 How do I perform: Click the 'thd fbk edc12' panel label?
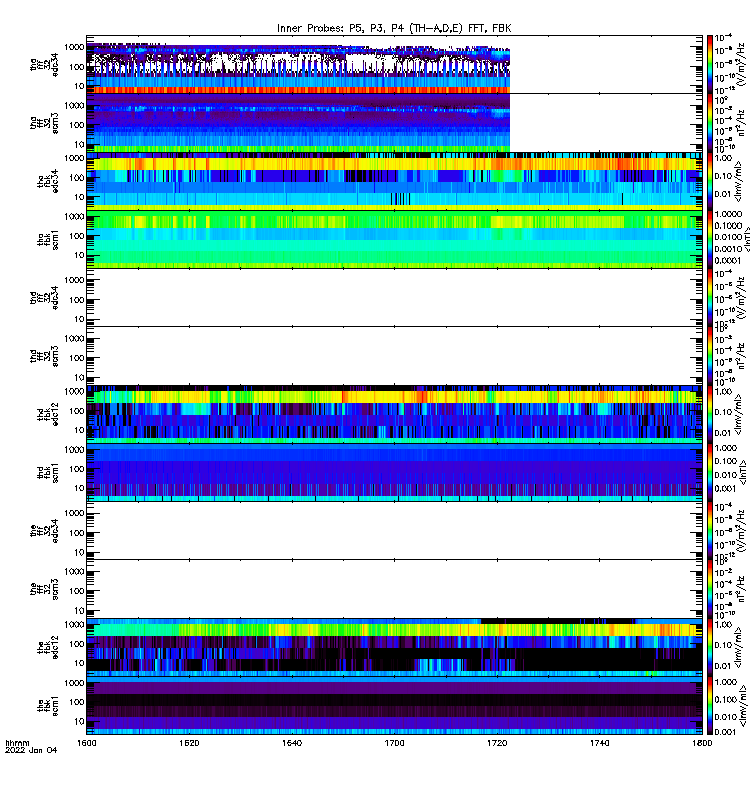point(48,414)
